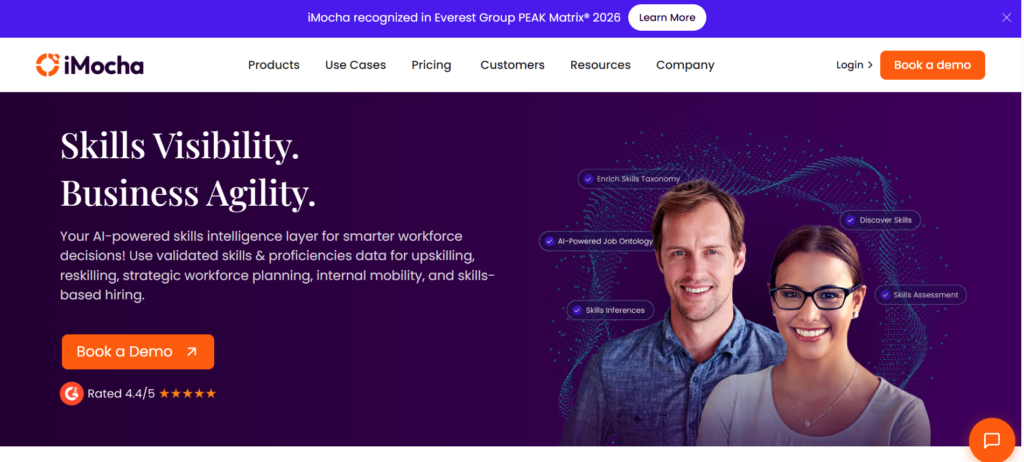This screenshot has width=1024, height=462.
Task: Expand the Use Cases menu
Action: [355, 65]
